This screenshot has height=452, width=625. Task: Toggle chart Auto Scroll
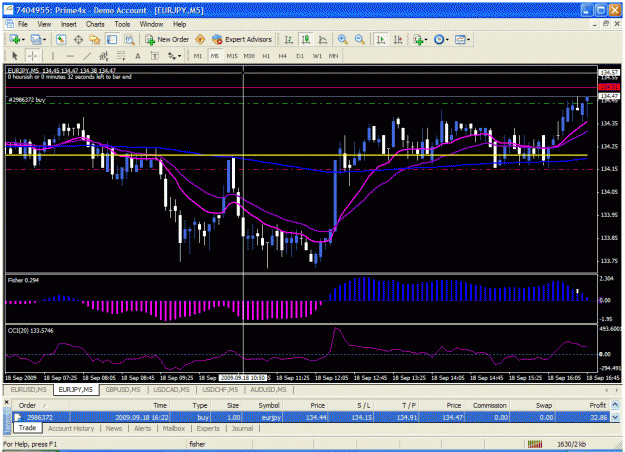point(381,39)
